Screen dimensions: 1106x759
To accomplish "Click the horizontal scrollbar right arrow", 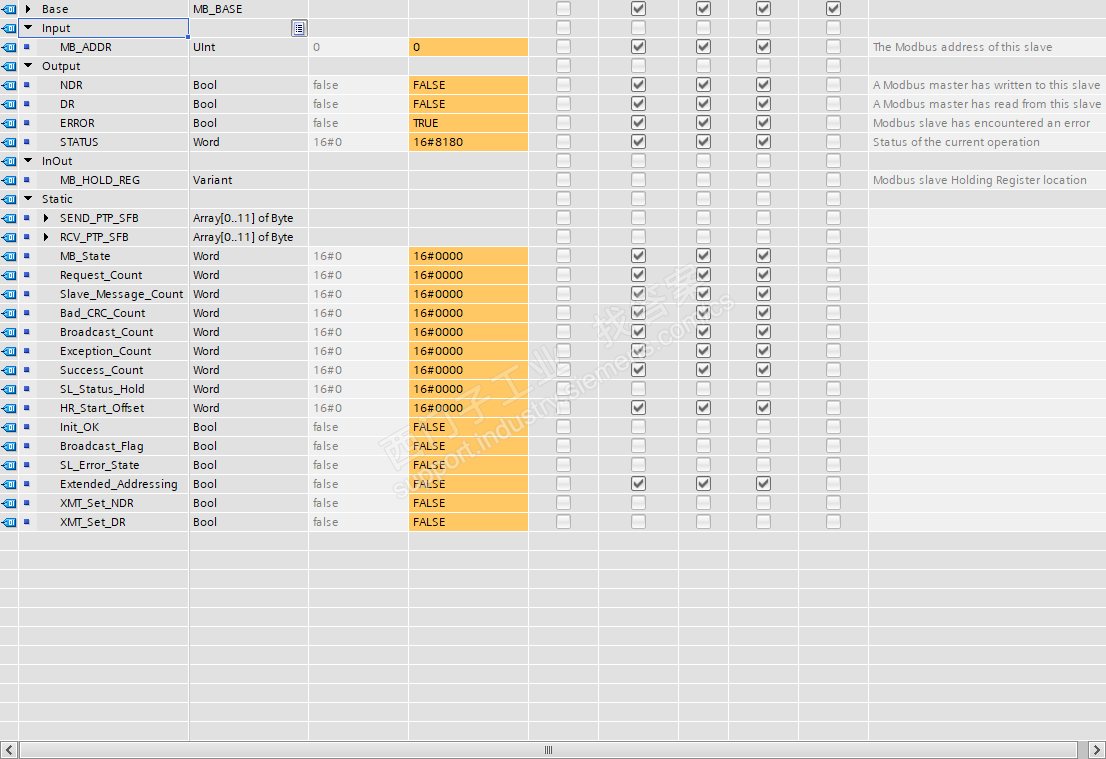I will [x=1097, y=750].
